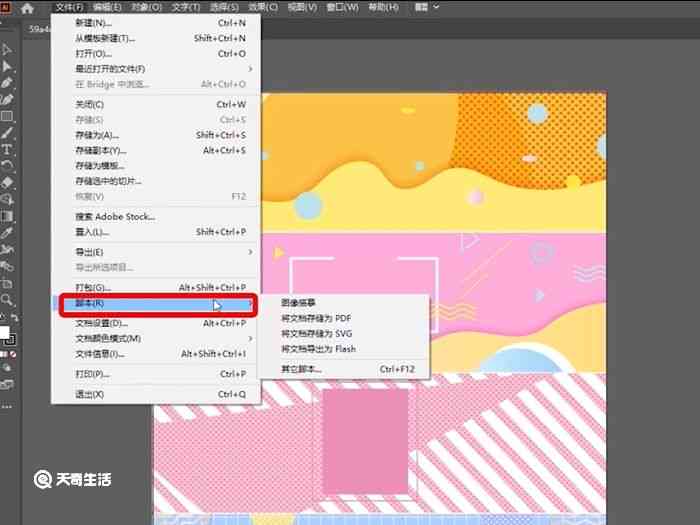
Task: Set color to None in the toolbar
Action: click(13, 354)
